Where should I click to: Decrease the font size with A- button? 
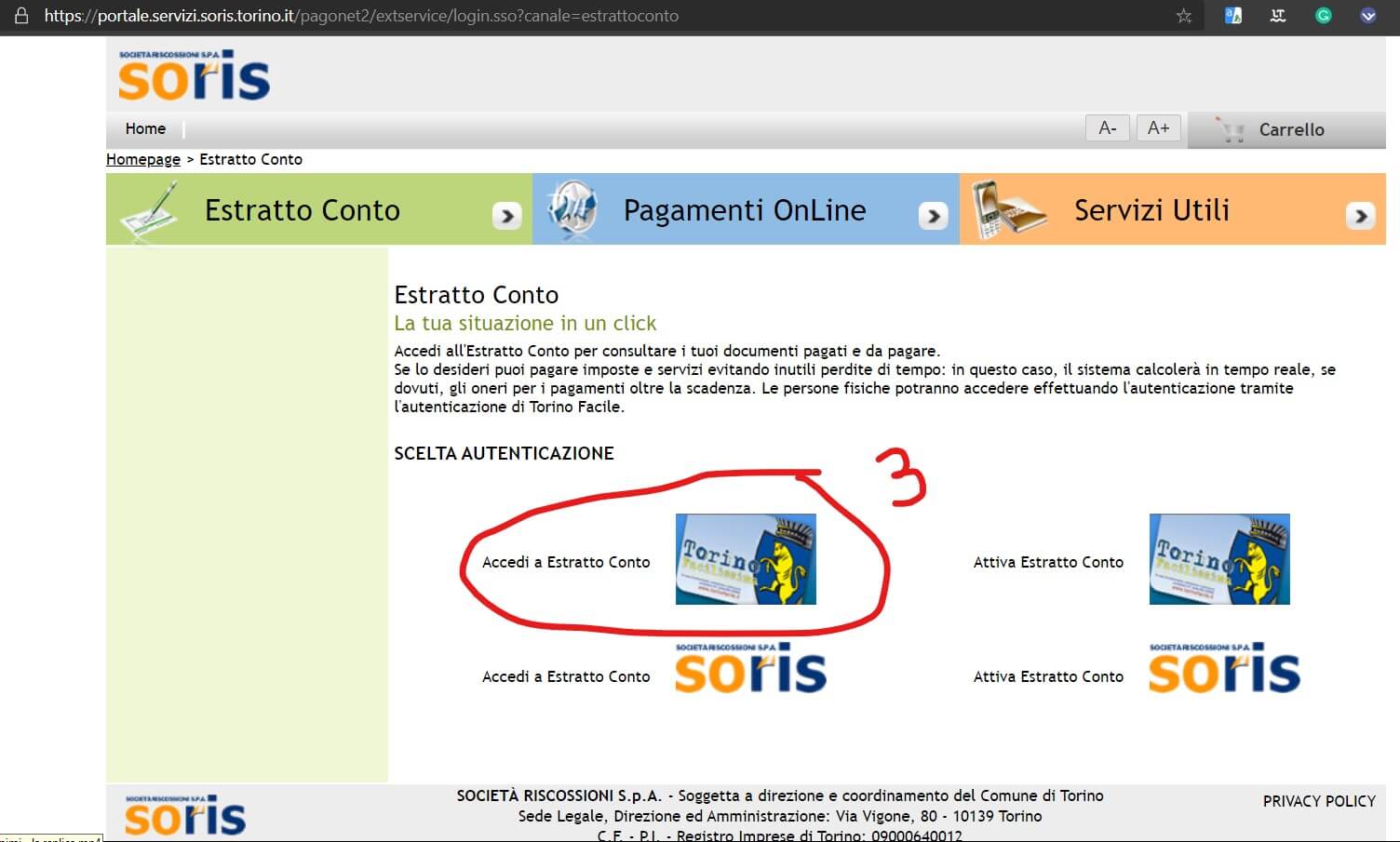[1107, 128]
